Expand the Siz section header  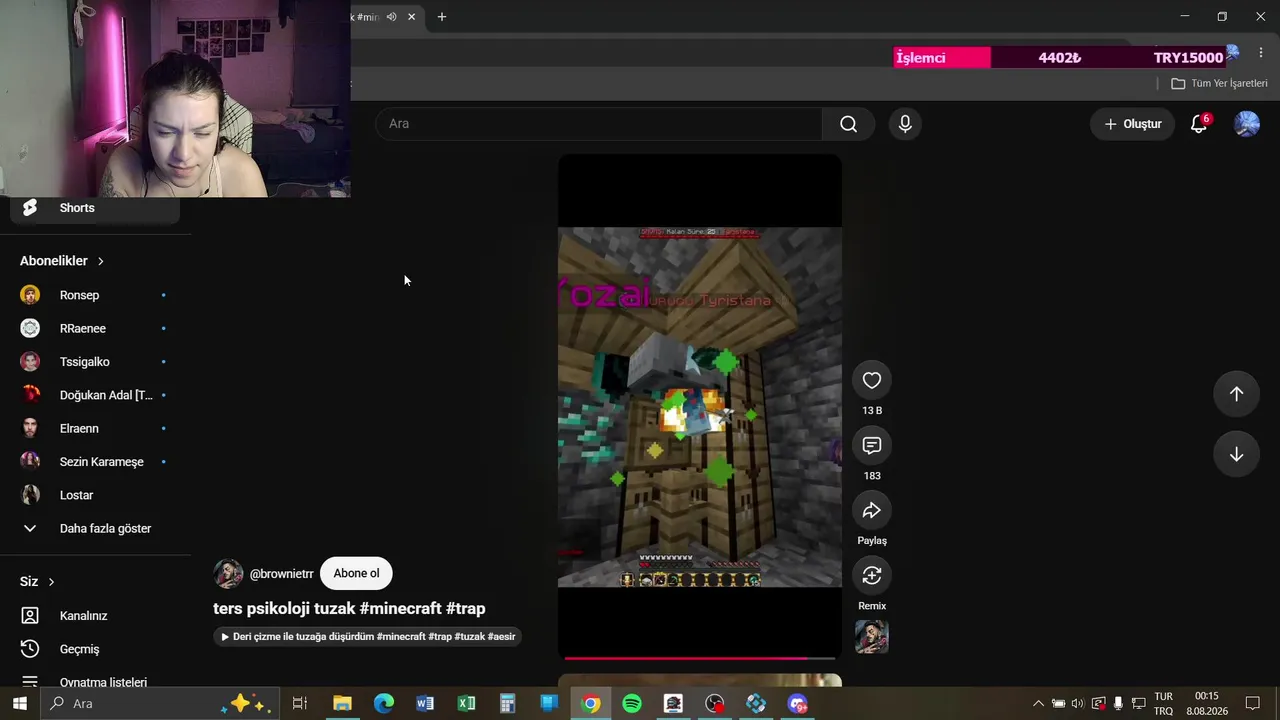pyautogui.click(x=37, y=581)
